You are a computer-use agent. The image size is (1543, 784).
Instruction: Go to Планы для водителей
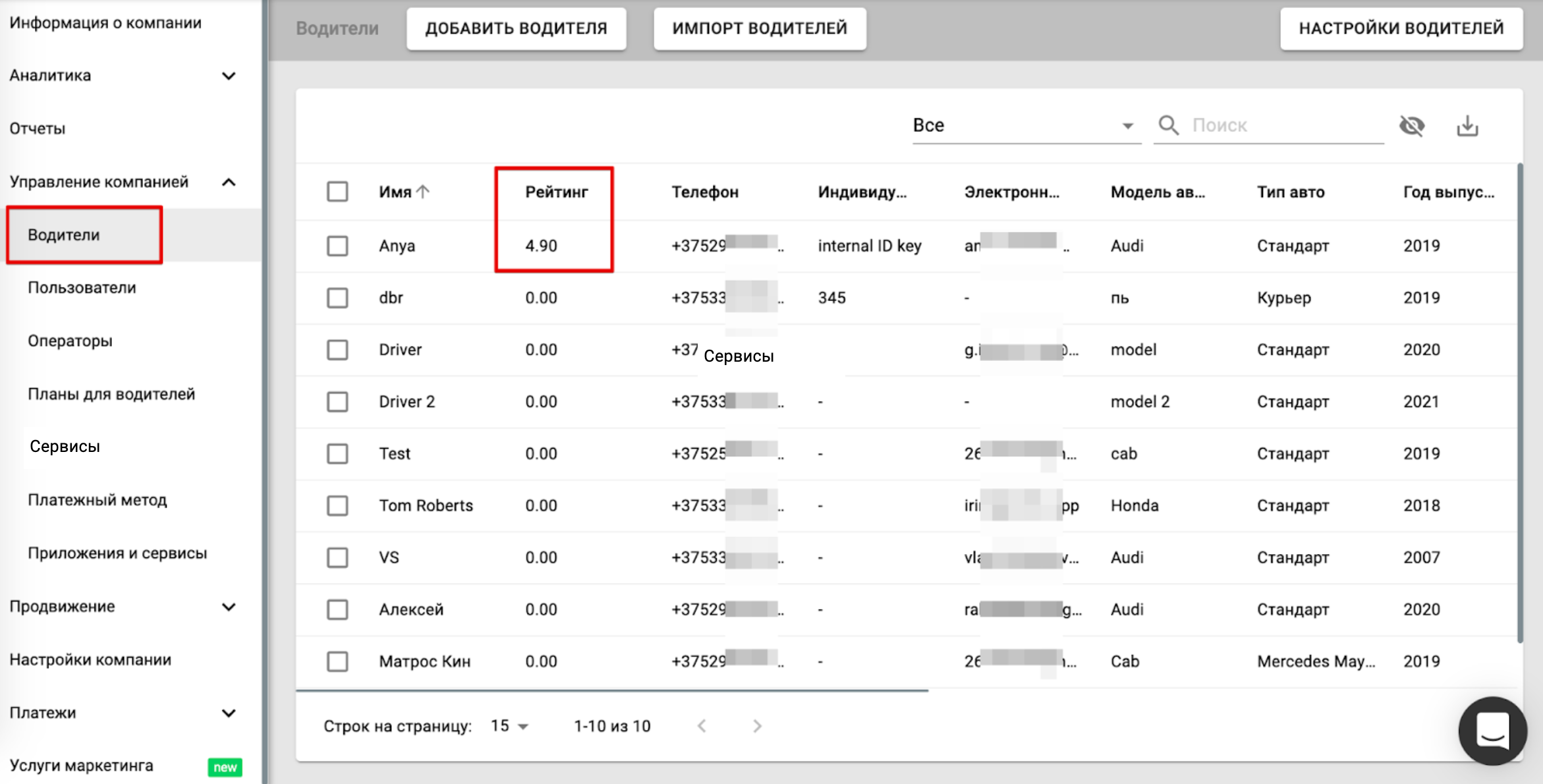pos(111,394)
